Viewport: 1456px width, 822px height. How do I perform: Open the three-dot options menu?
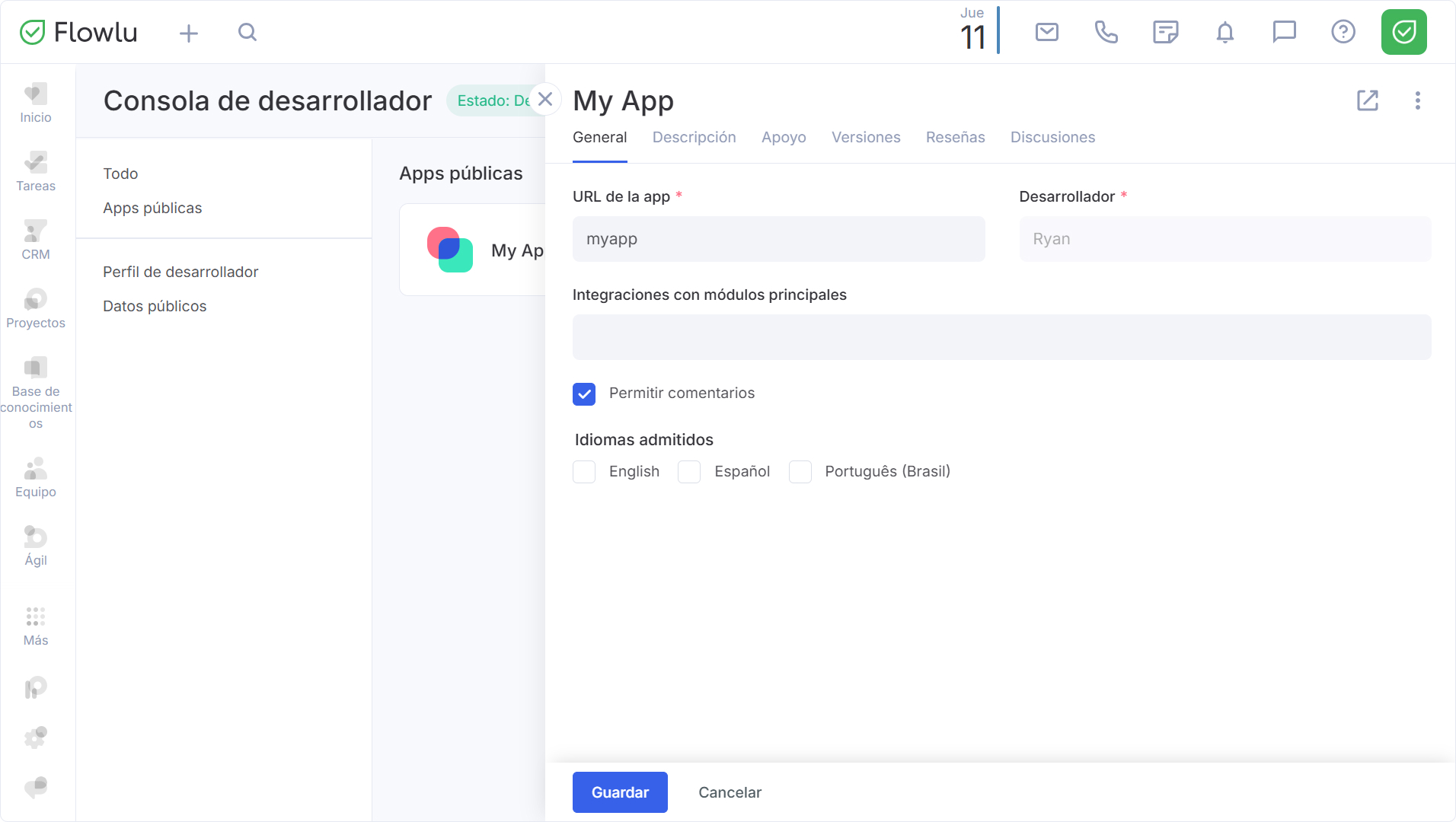(x=1417, y=100)
